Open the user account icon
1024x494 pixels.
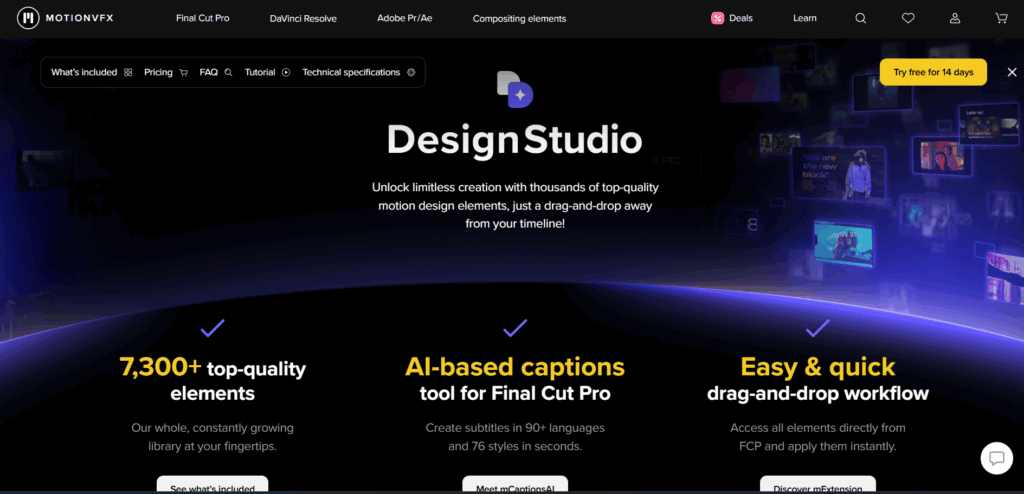click(955, 18)
